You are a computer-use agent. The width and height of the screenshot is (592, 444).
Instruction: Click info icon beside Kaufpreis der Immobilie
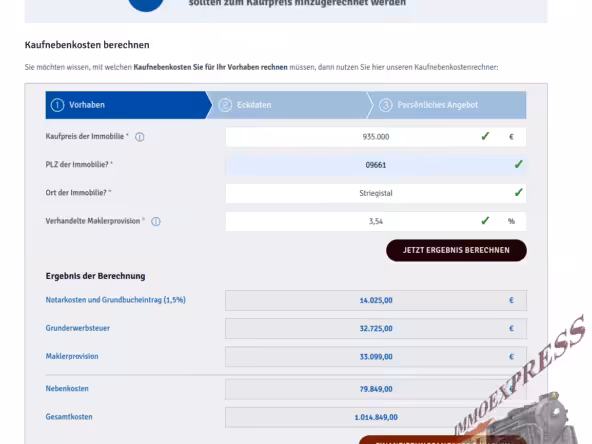[x=140, y=137]
